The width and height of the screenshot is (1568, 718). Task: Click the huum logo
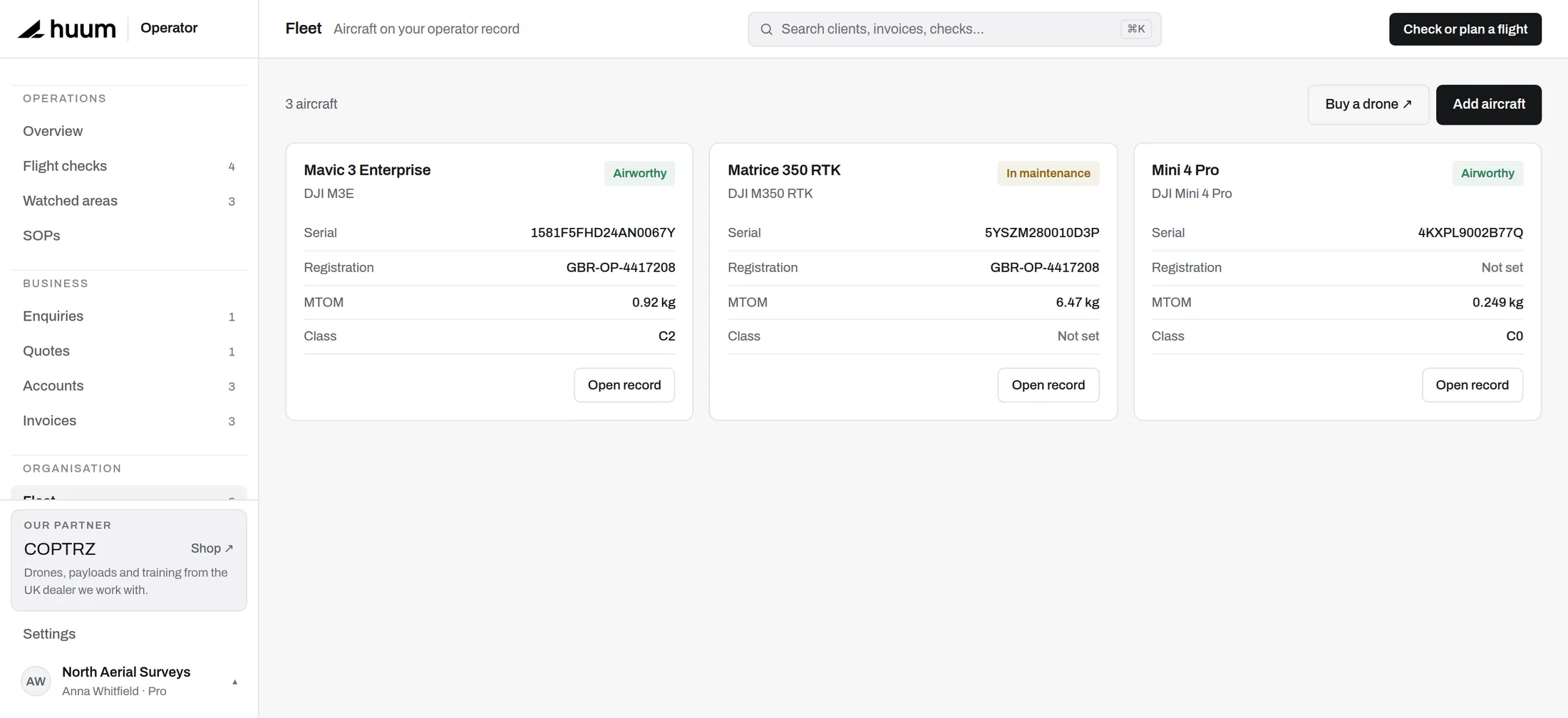pyautogui.click(x=67, y=28)
